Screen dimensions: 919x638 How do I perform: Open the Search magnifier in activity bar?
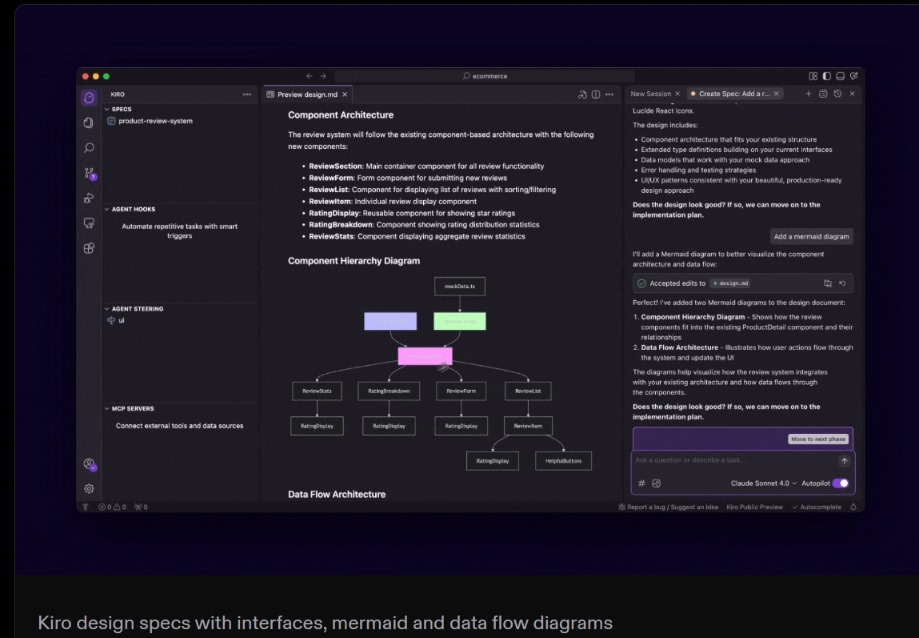click(x=89, y=148)
